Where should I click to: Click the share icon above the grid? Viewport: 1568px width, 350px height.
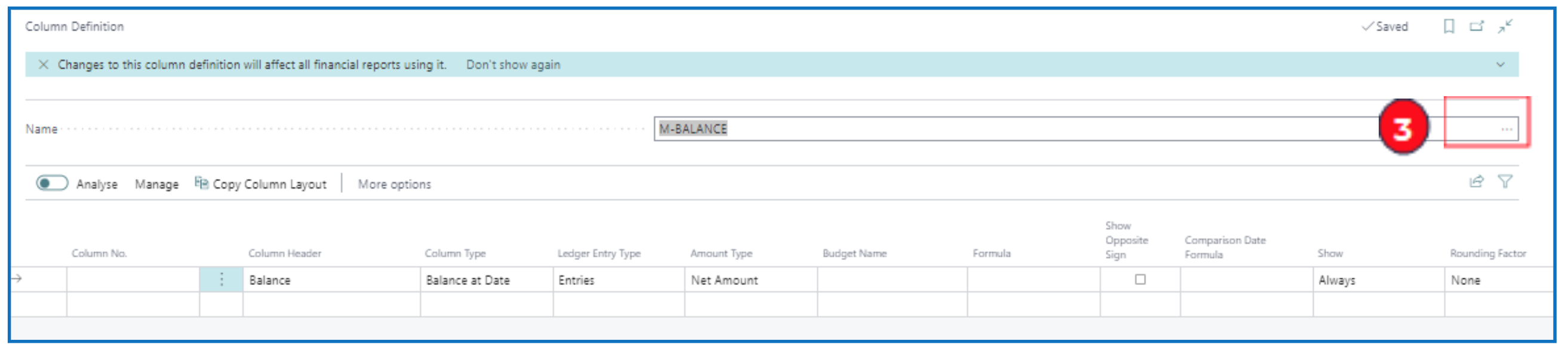(1476, 182)
